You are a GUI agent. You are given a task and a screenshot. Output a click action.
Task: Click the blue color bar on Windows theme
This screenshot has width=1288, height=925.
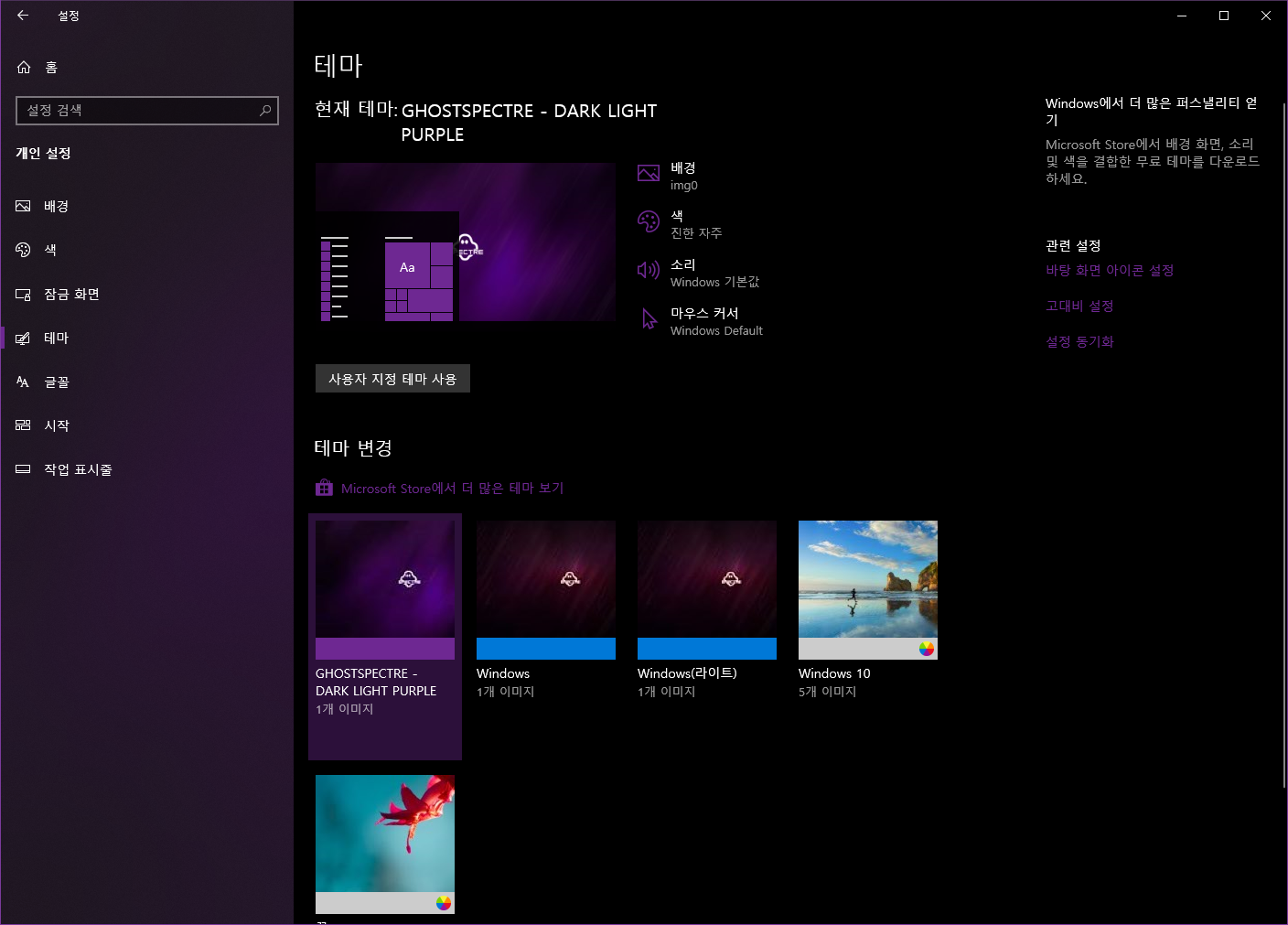click(546, 649)
